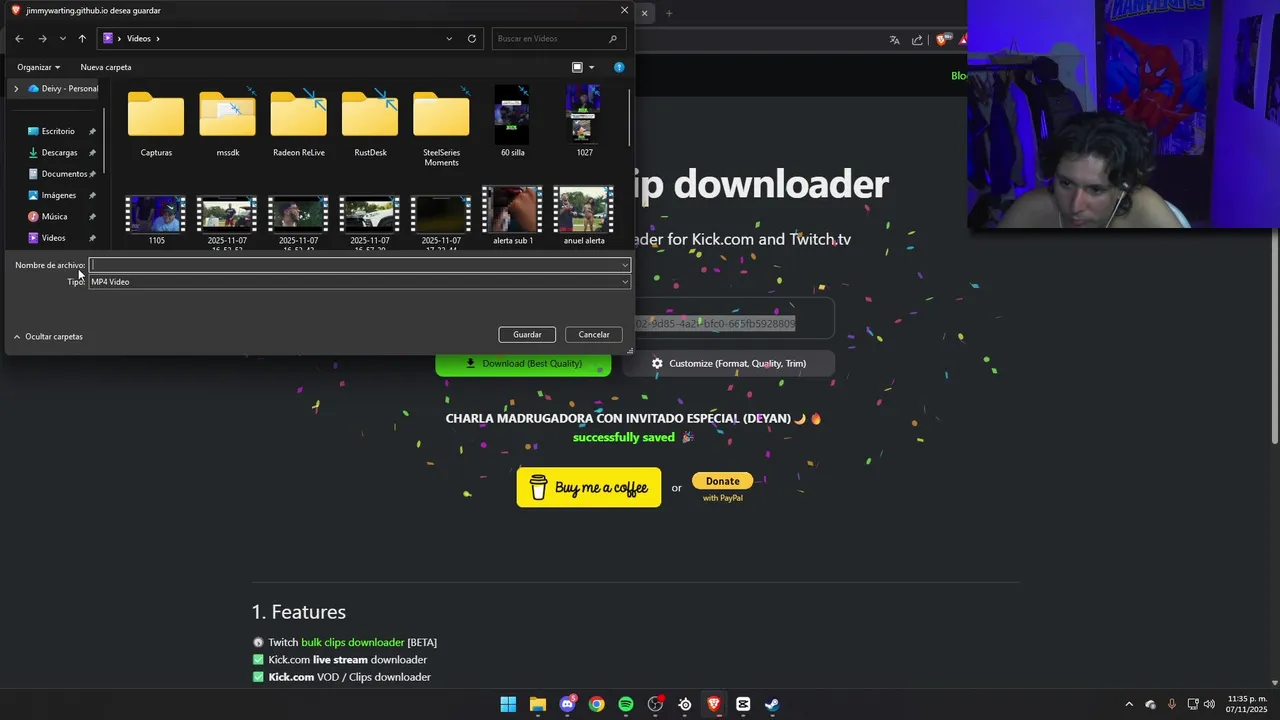Open Brave browser from taskbar
The height and width of the screenshot is (720, 1280).
pos(714,704)
